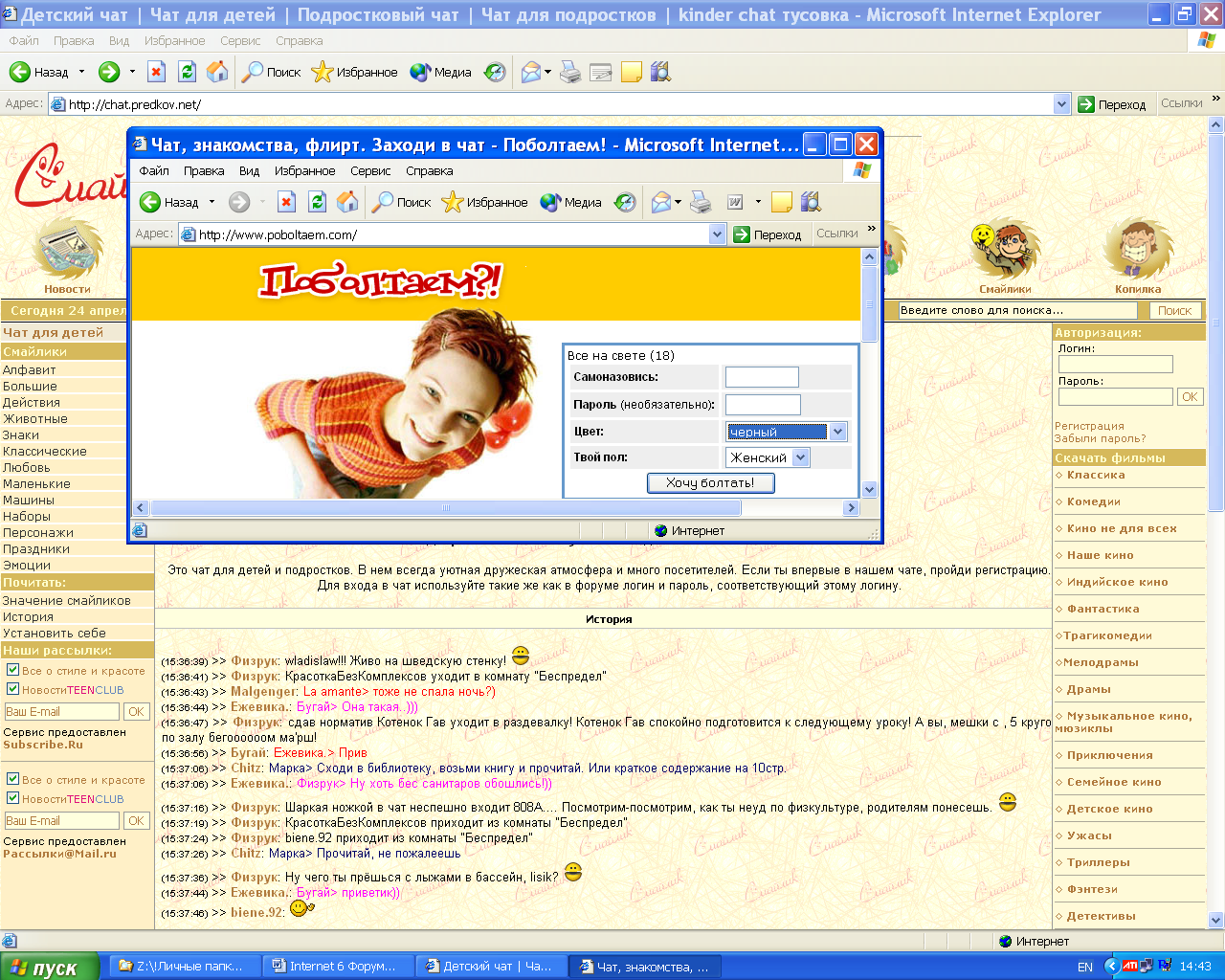Toggle second НовостиTEENCLUB checkbox
The height and width of the screenshot is (980, 1225).
coord(12,798)
